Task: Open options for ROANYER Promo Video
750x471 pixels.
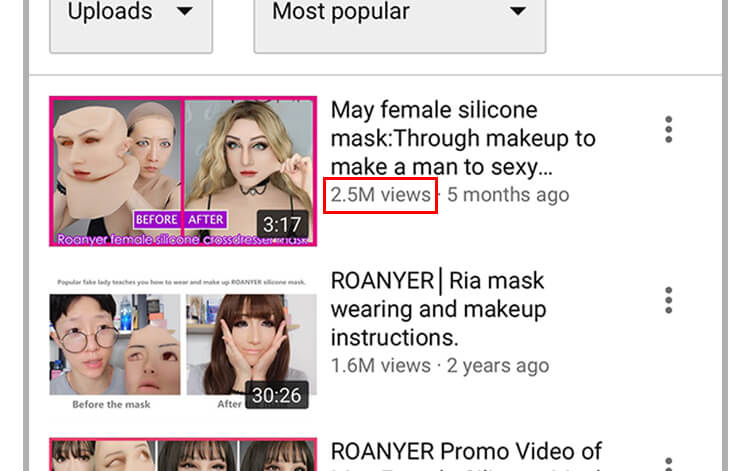Action: pyautogui.click(x=669, y=464)
